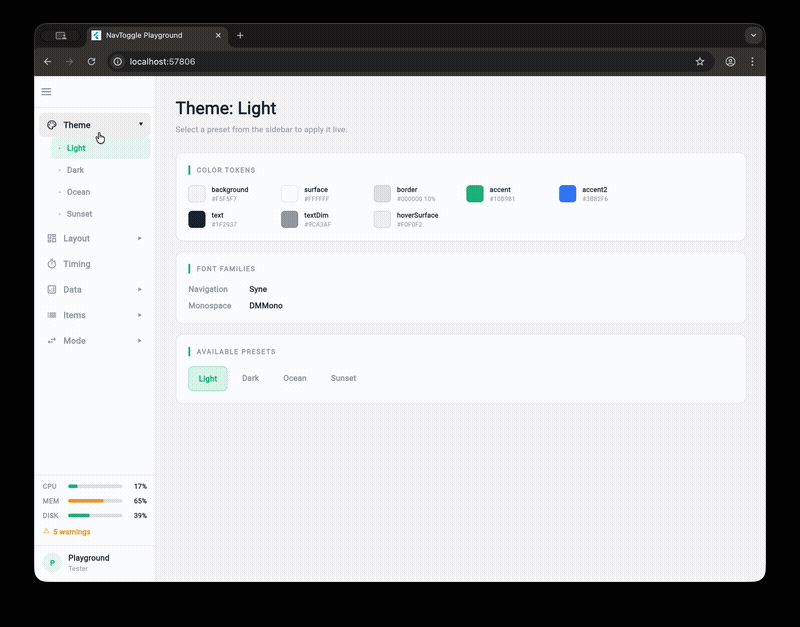Click the Theme palette icon
Image resolution: width=800 pixels, height=627 pixels.
52,125
